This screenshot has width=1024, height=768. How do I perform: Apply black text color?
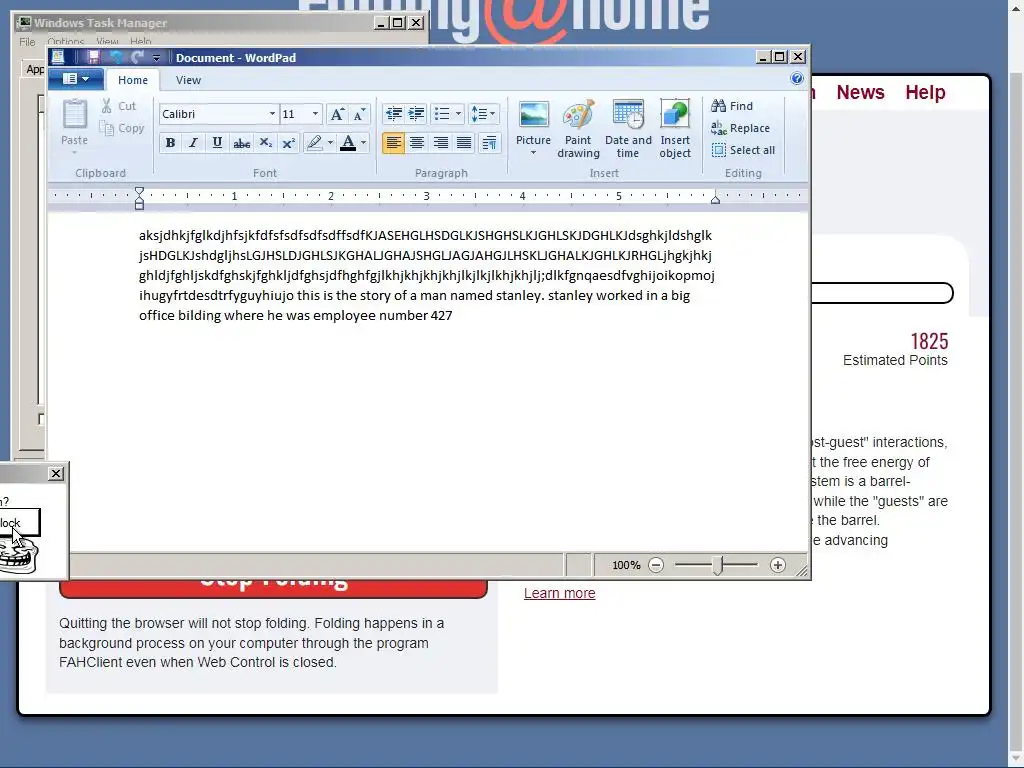[x=348, y=142]
